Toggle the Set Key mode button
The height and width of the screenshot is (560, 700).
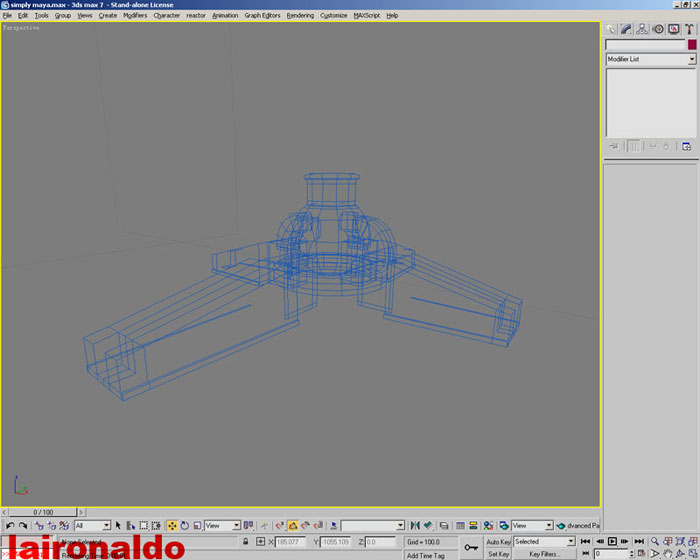[498, 553]
